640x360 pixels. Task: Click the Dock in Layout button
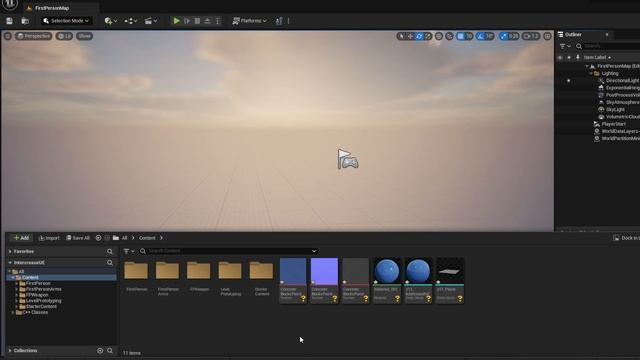pyautogui.click(x=627, y=238)
